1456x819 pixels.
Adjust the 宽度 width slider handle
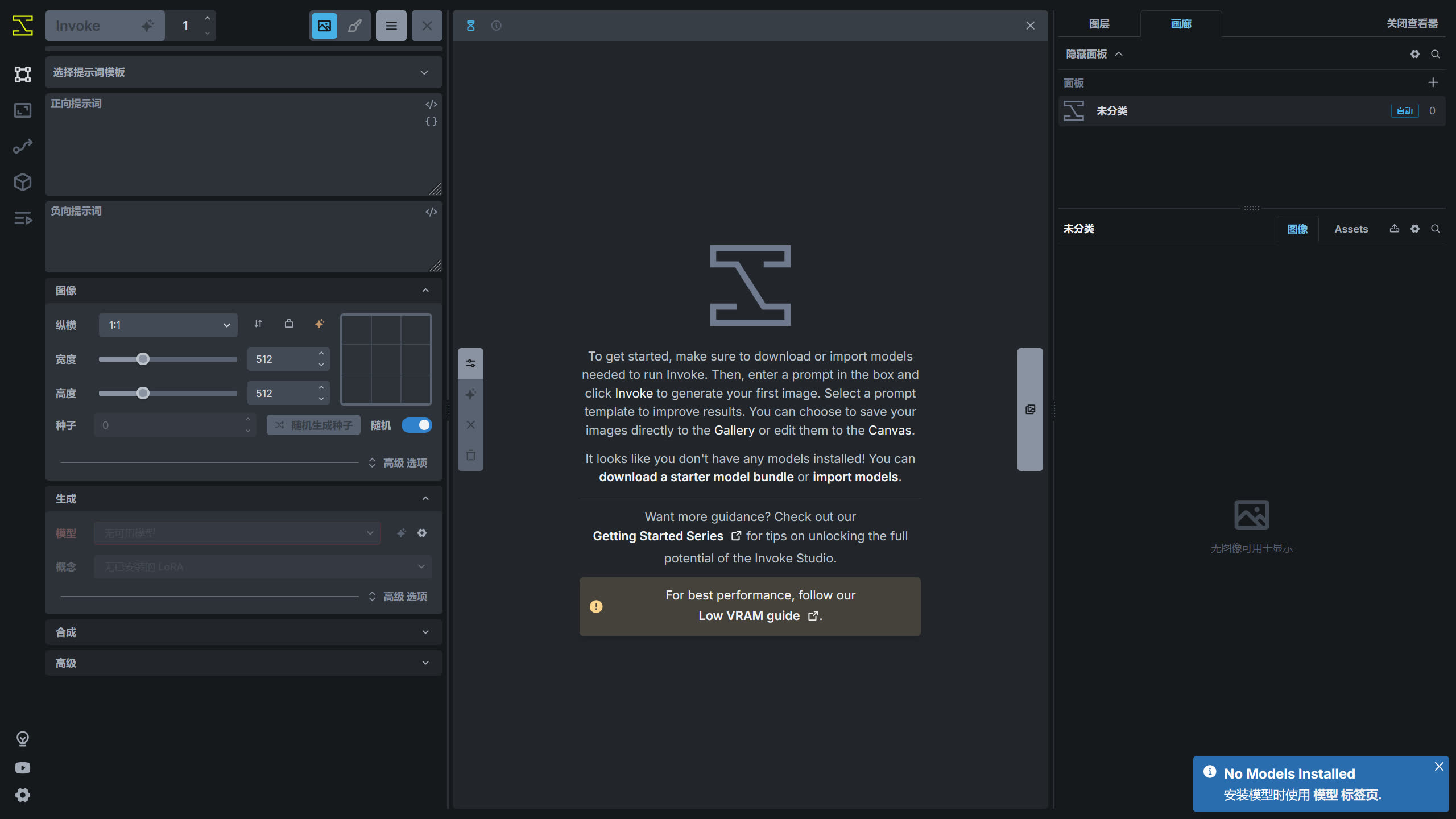143,359
